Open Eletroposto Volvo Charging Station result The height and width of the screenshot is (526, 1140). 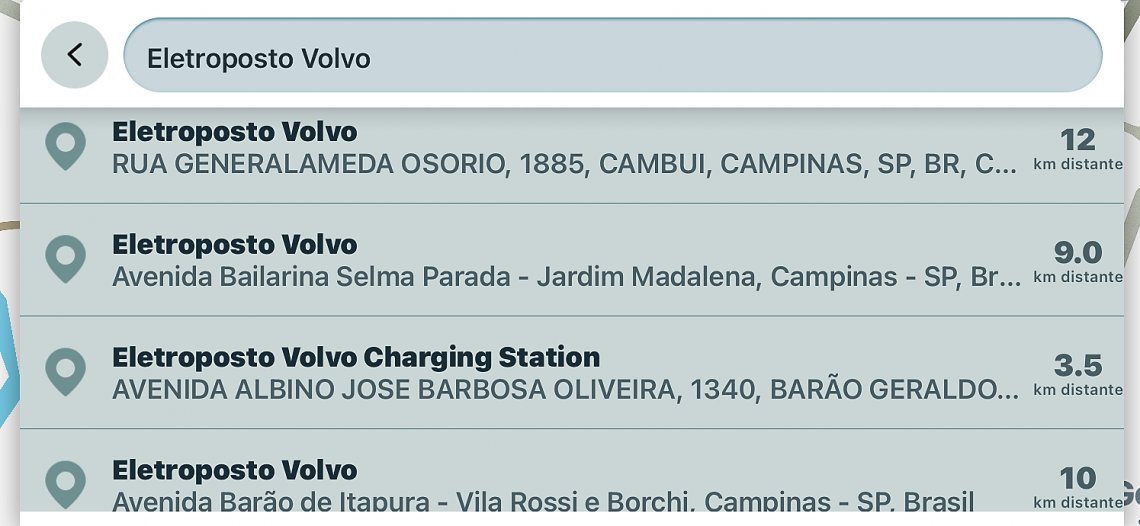356,358
